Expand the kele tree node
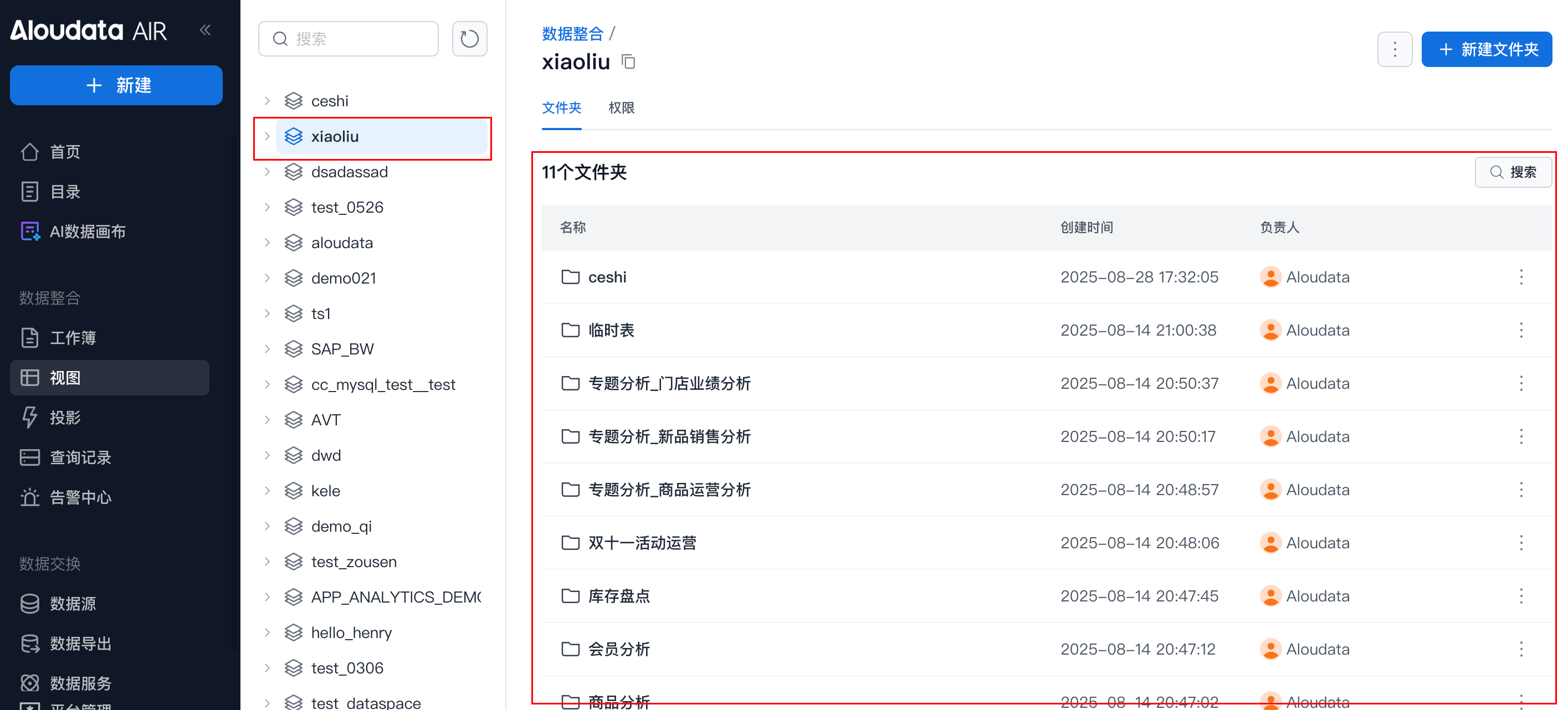 click(x=267, y=491)
